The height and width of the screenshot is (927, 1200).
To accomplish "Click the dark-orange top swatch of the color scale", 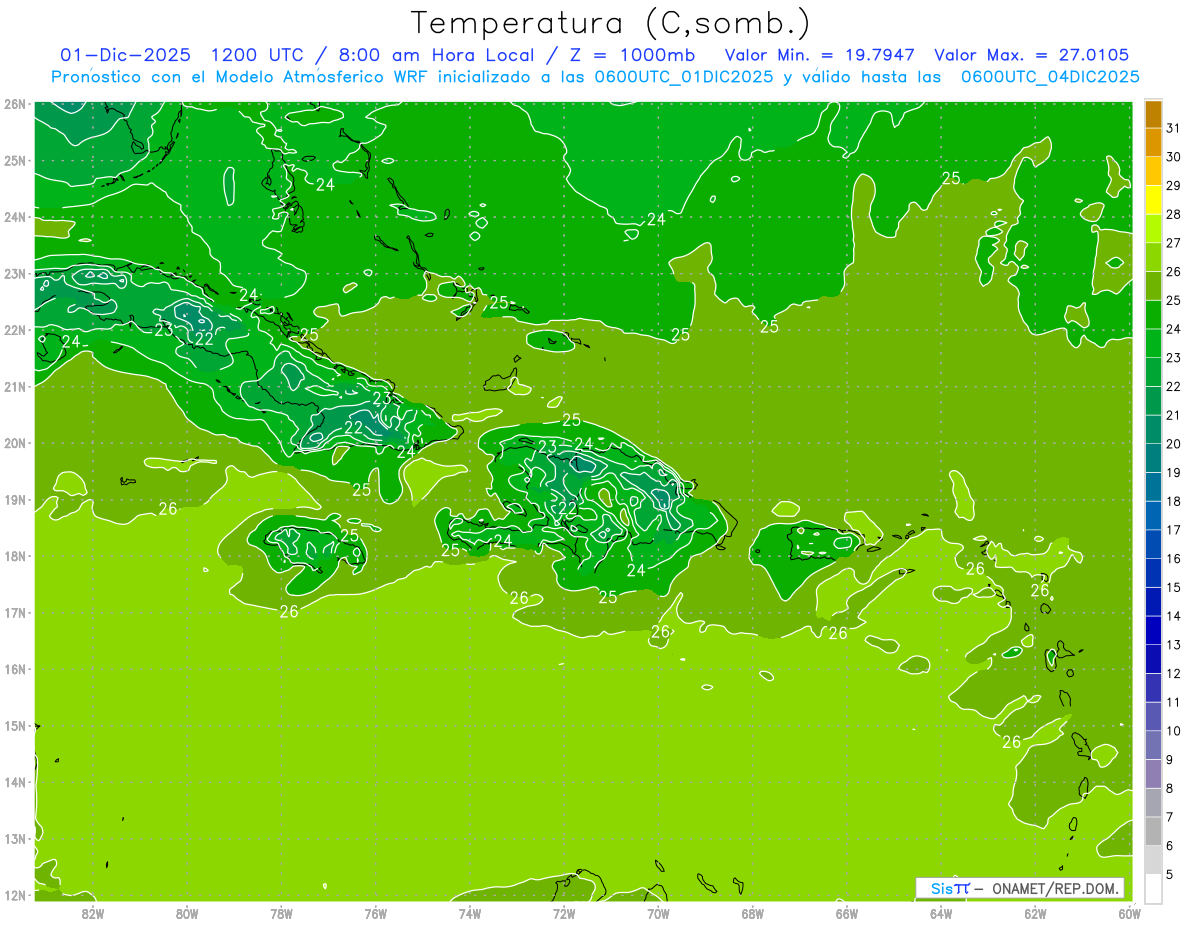I will (1153, 114).
